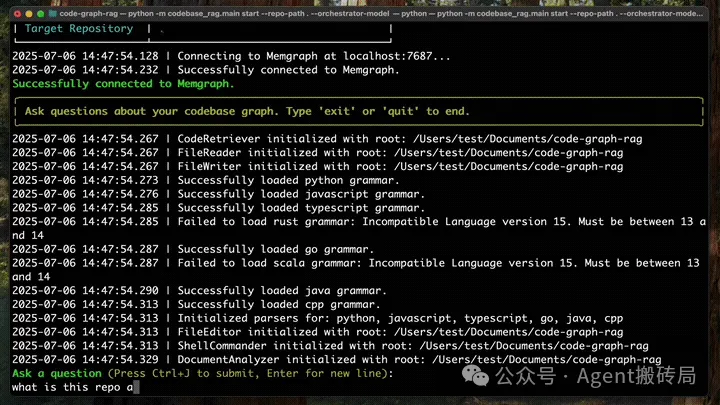Image resolution: width=720 pixels, height=405 pixels.
Task: Click 'FileReader initialized with root' log line
Action: point(318,152)
